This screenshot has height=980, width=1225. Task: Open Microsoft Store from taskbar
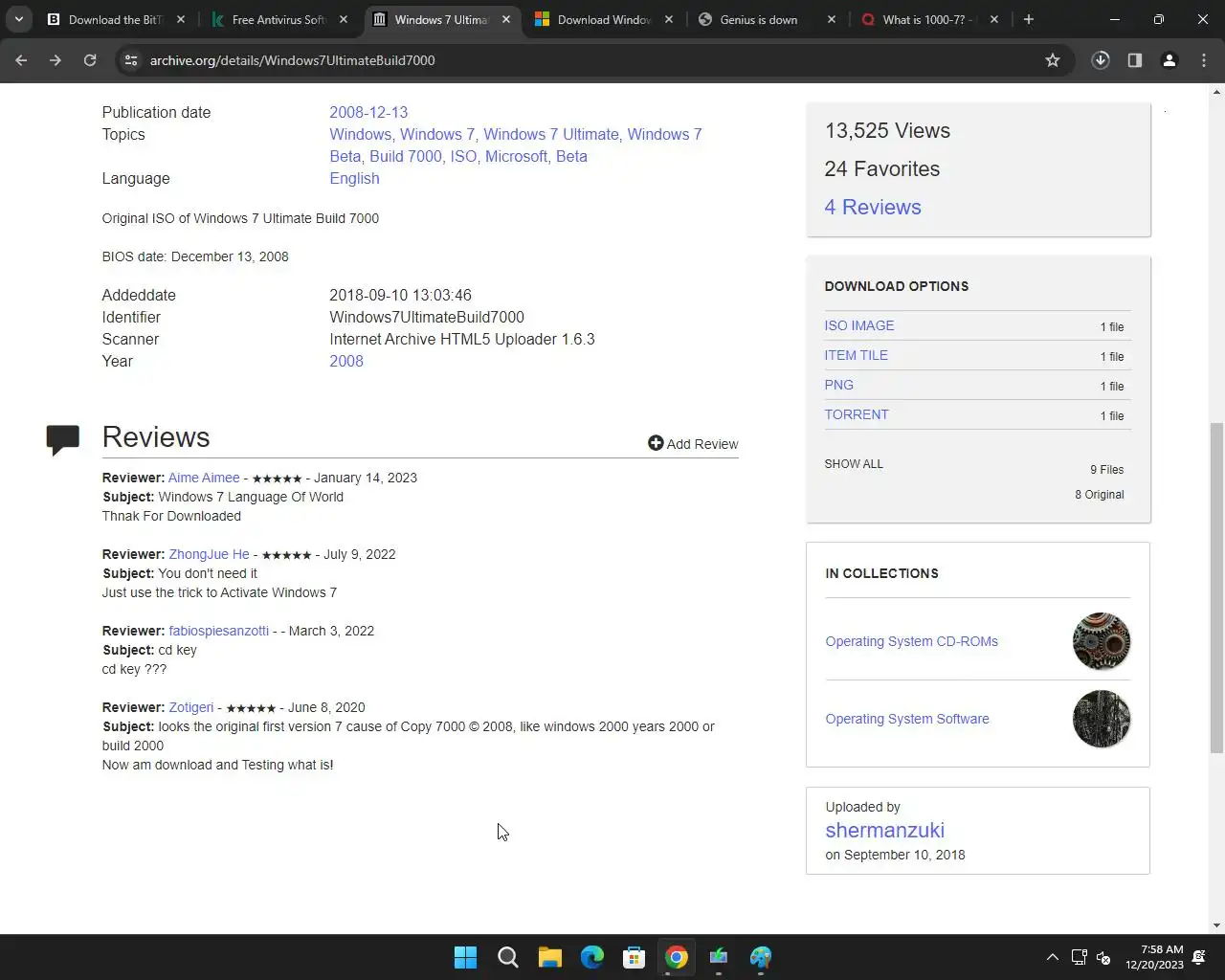(635, 957)
